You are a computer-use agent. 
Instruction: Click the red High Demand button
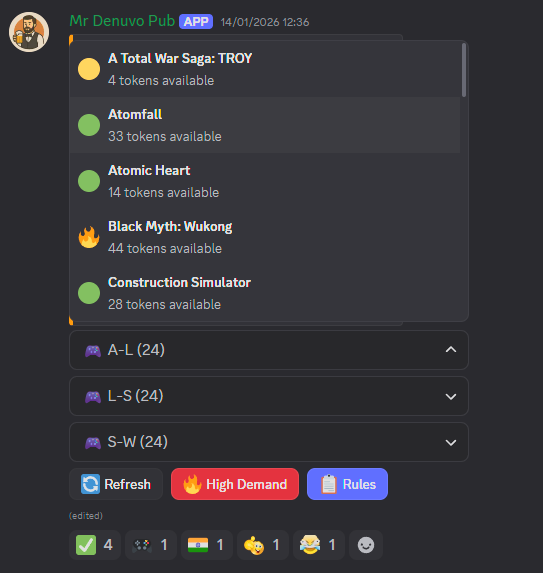(235, 484)
